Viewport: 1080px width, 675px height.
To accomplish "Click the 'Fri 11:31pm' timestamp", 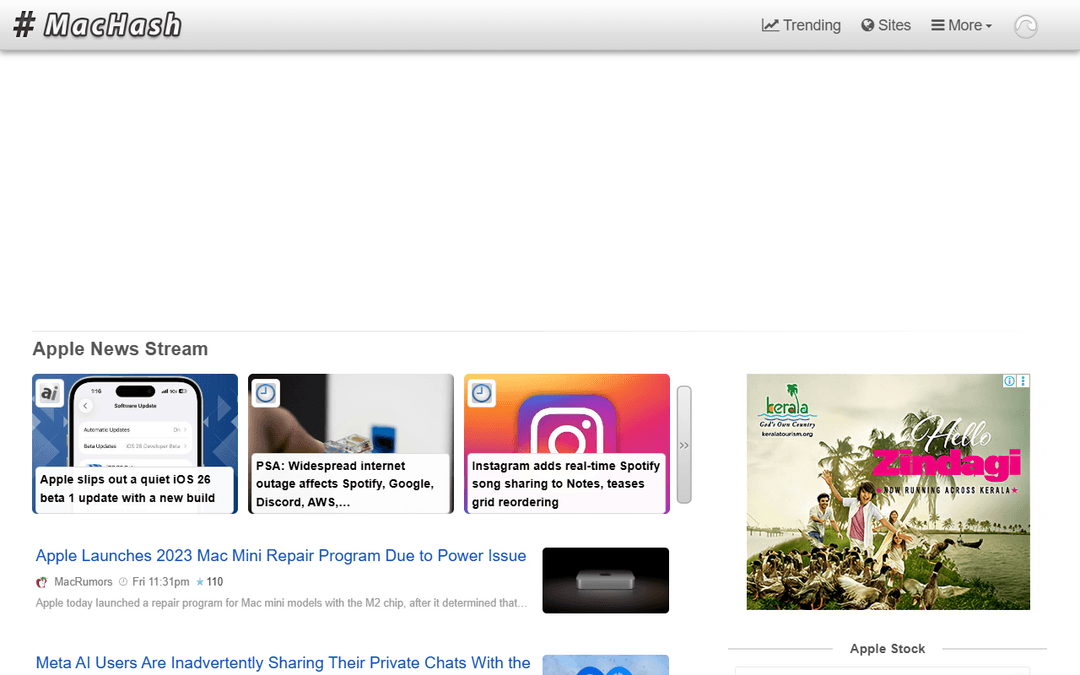I will click(160, 582).
